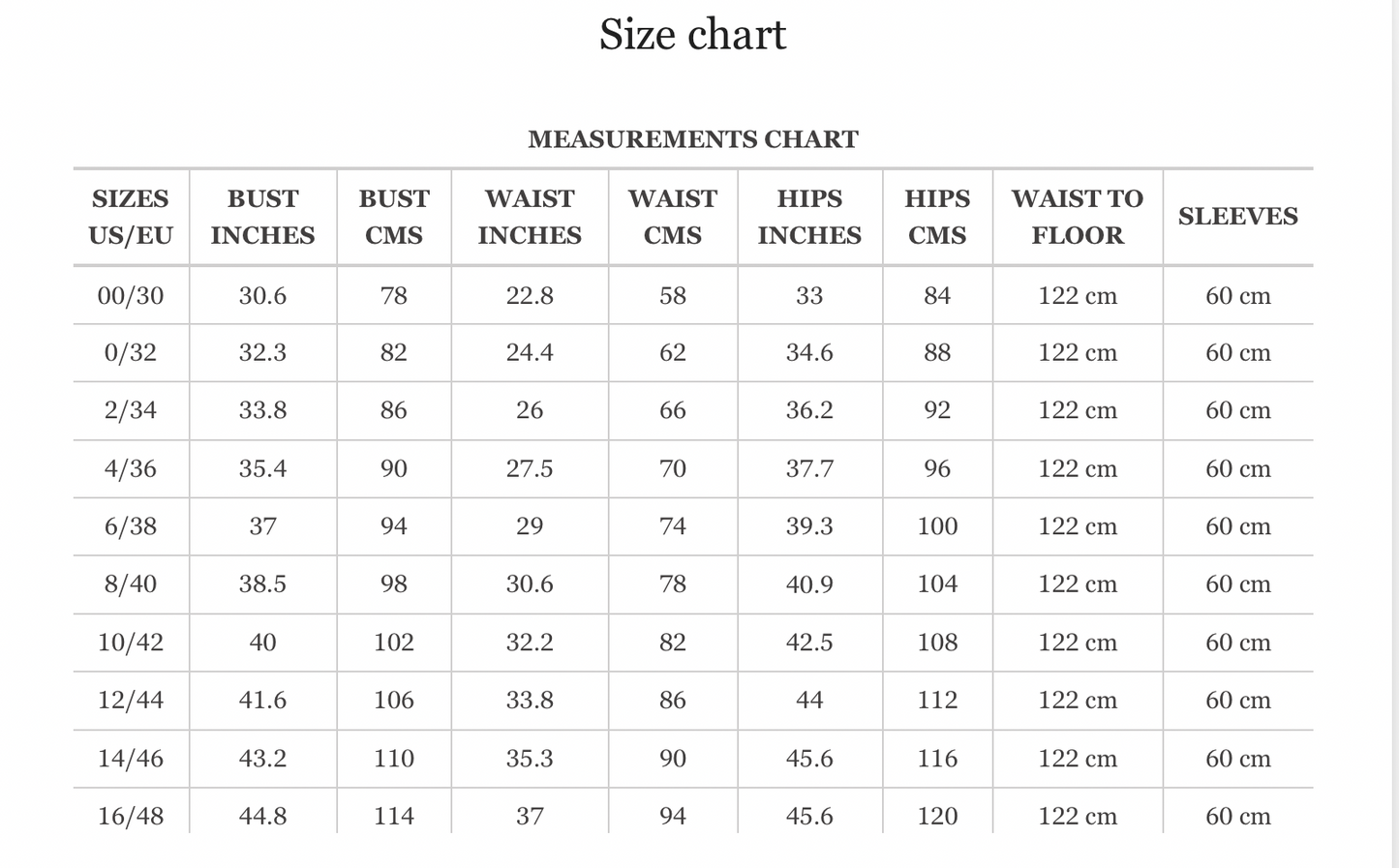Select the 4/36 size row label
This screenshot has height=868, width=1399.
[x=131, y=469]
